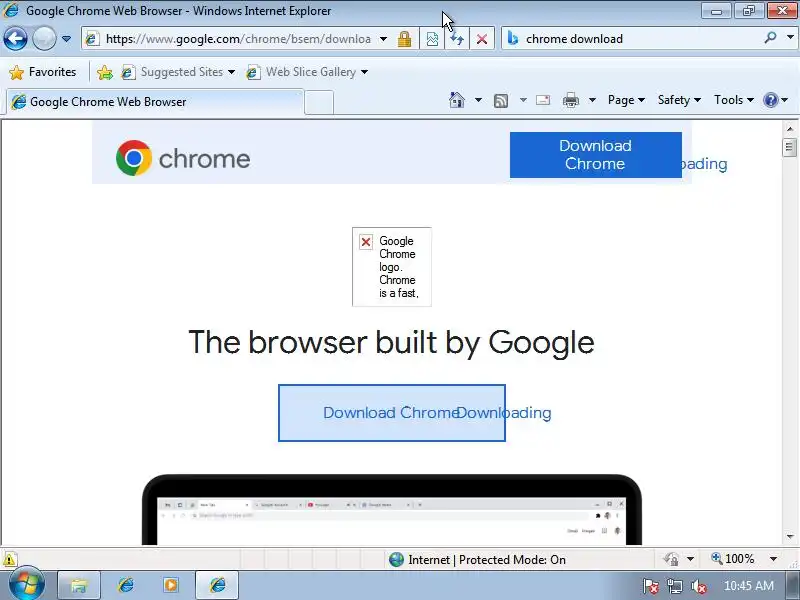Launch Windows Media Player from taskbar
This screenshot has width=800, height=600.
tap(171, 585)
